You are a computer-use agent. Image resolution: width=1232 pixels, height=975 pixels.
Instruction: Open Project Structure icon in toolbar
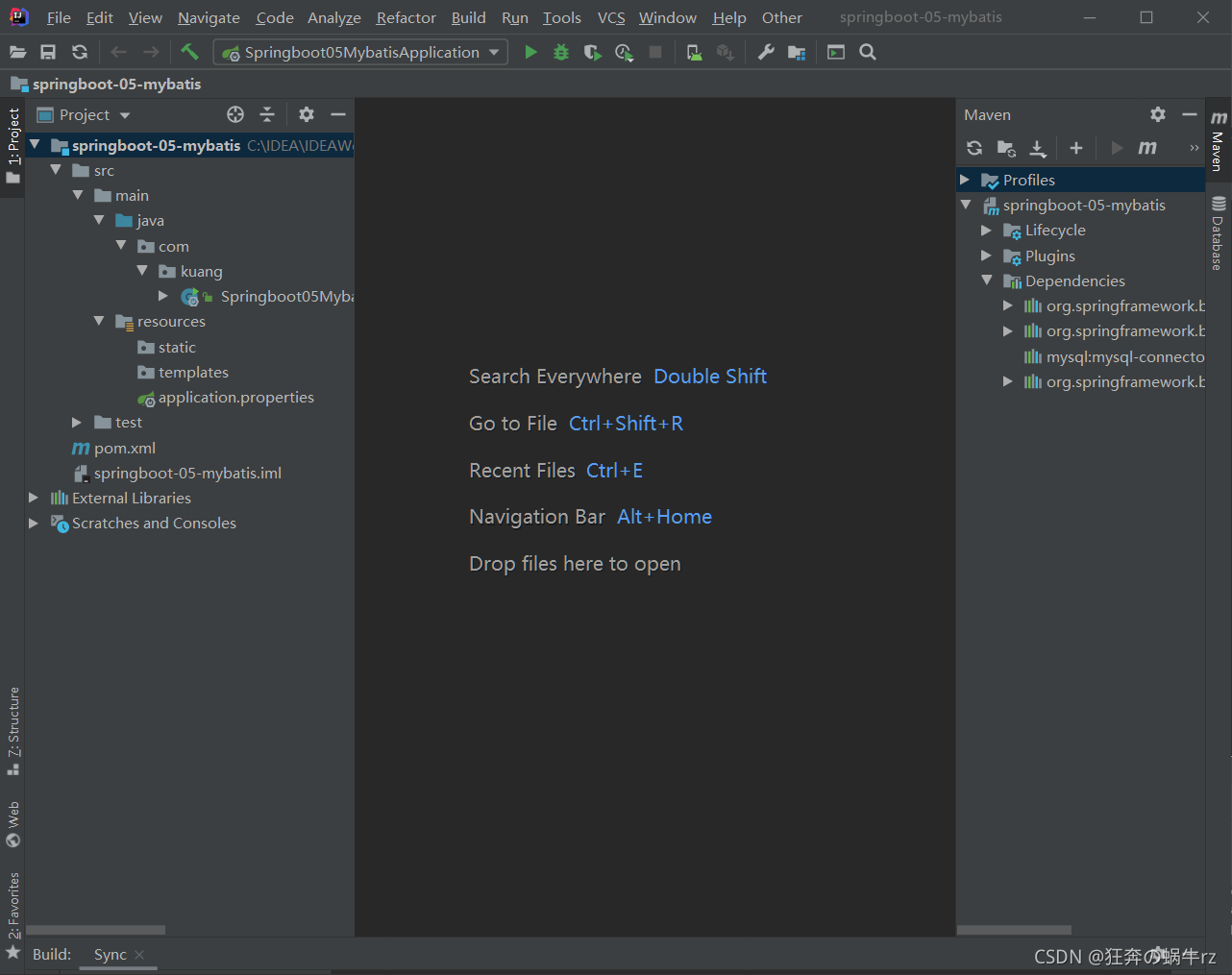(797, 52)
